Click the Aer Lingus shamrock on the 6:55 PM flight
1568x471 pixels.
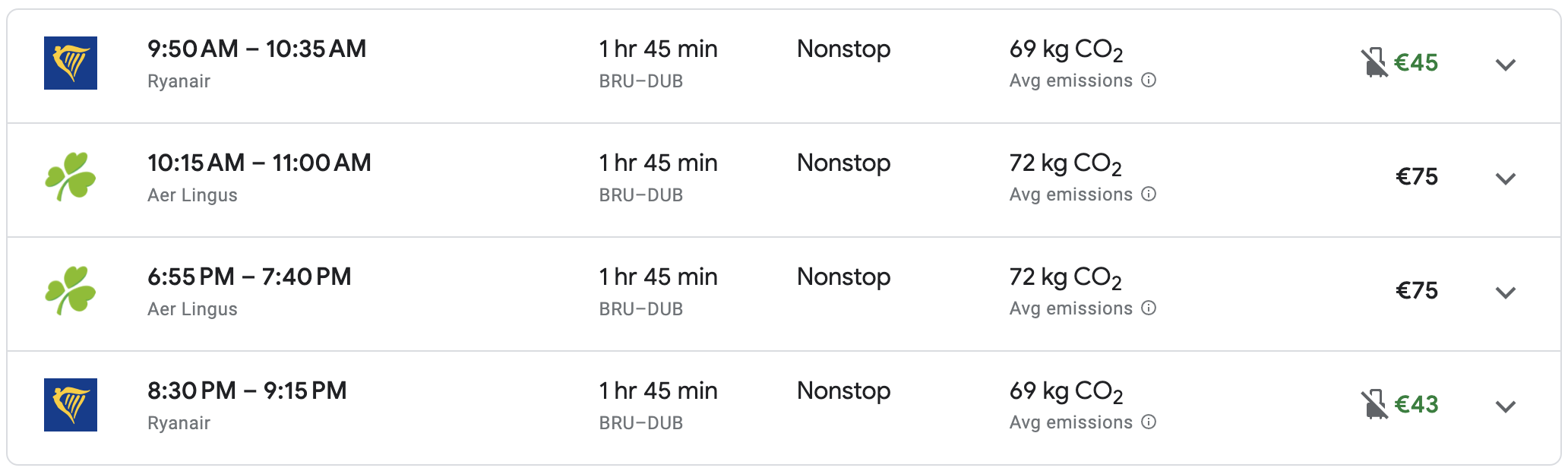71,291
